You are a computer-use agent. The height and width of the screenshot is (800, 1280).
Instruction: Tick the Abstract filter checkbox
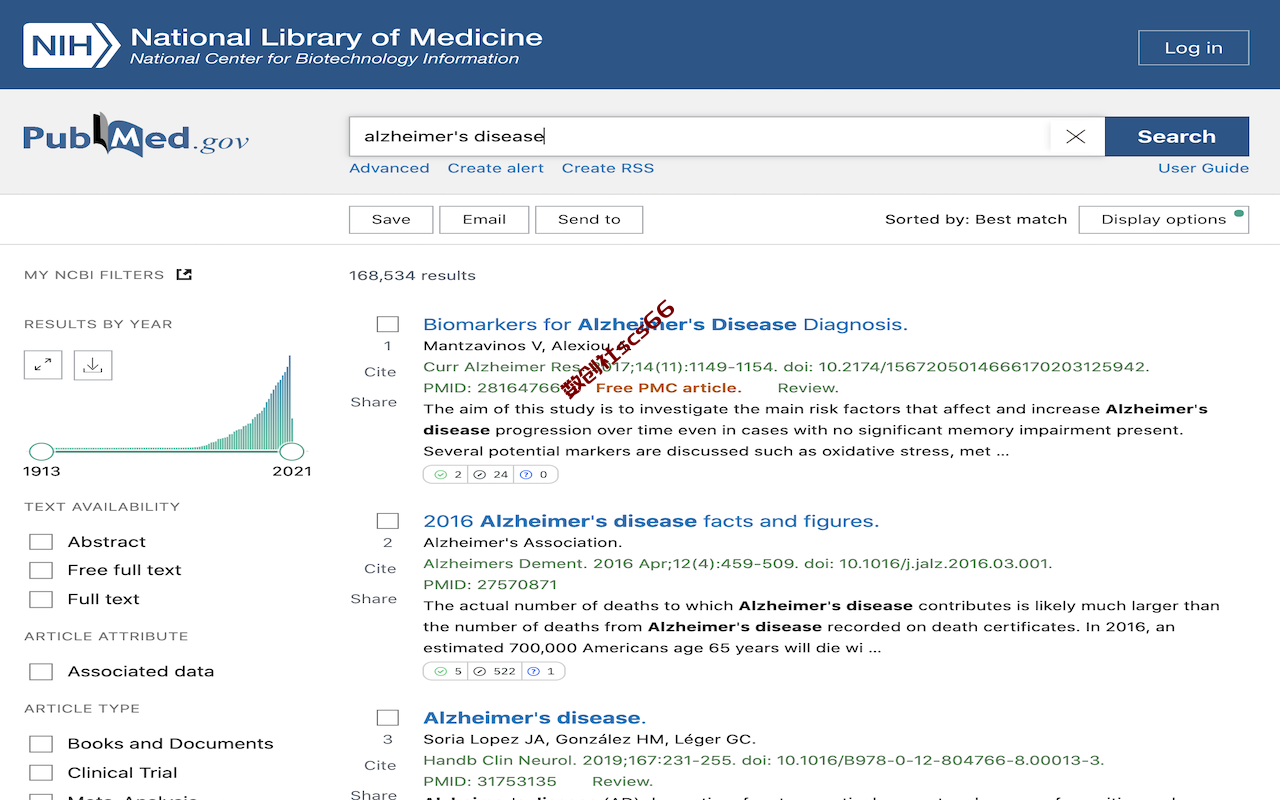[x=41, y=542]
